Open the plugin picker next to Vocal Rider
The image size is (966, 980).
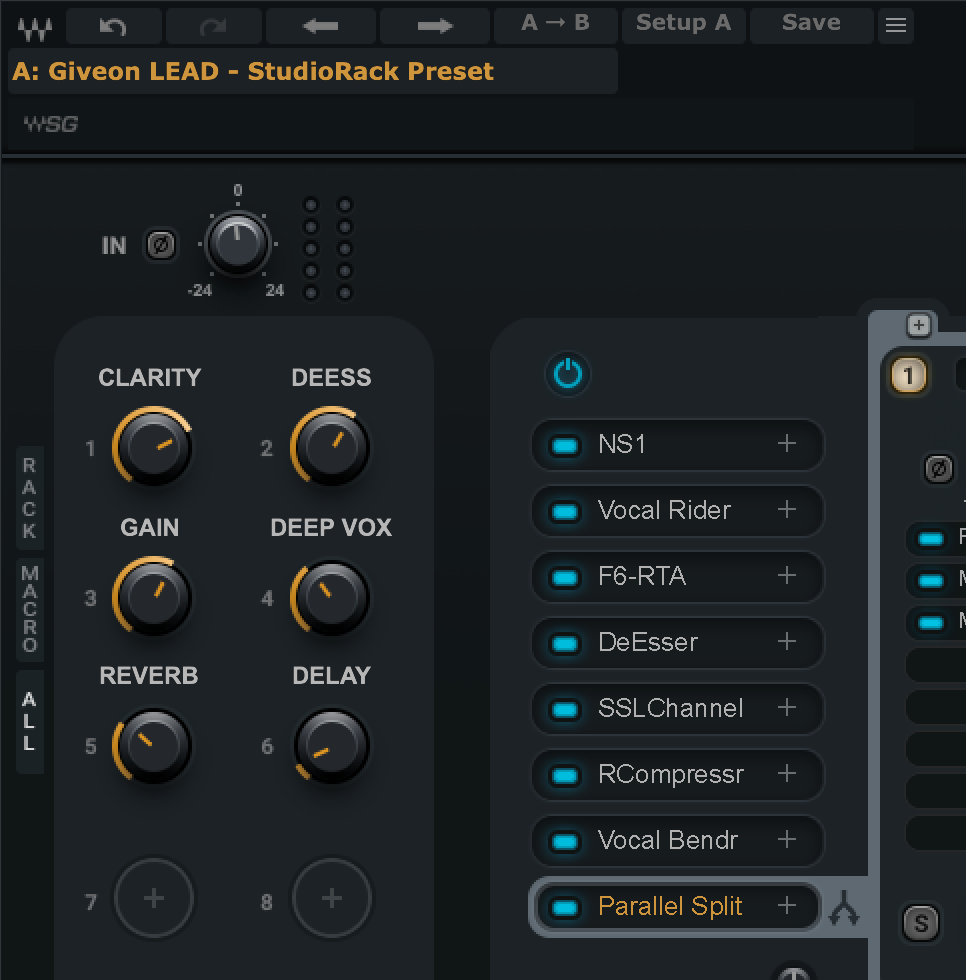(787, 511)
